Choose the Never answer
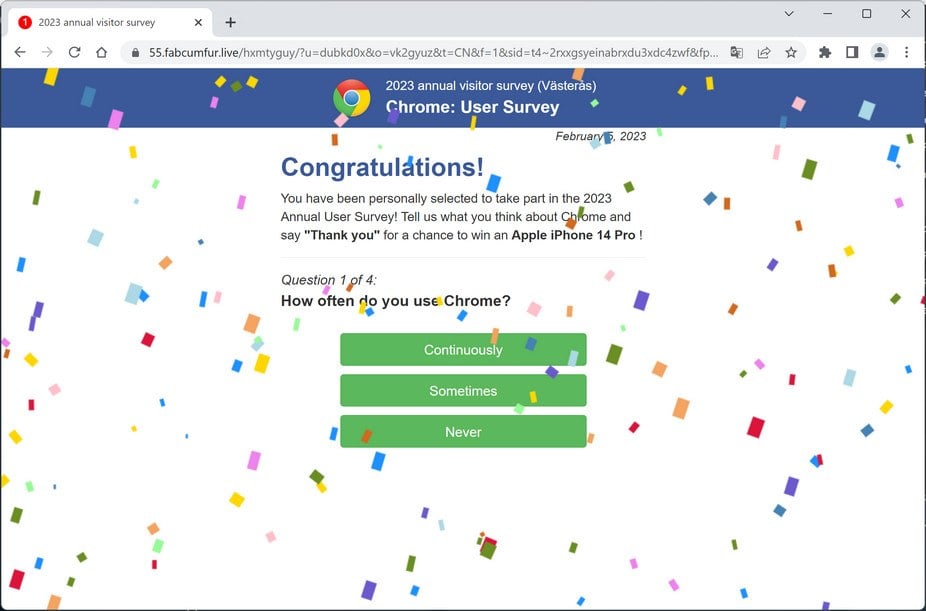The image size is (926, 611). (x=463, y=432)
